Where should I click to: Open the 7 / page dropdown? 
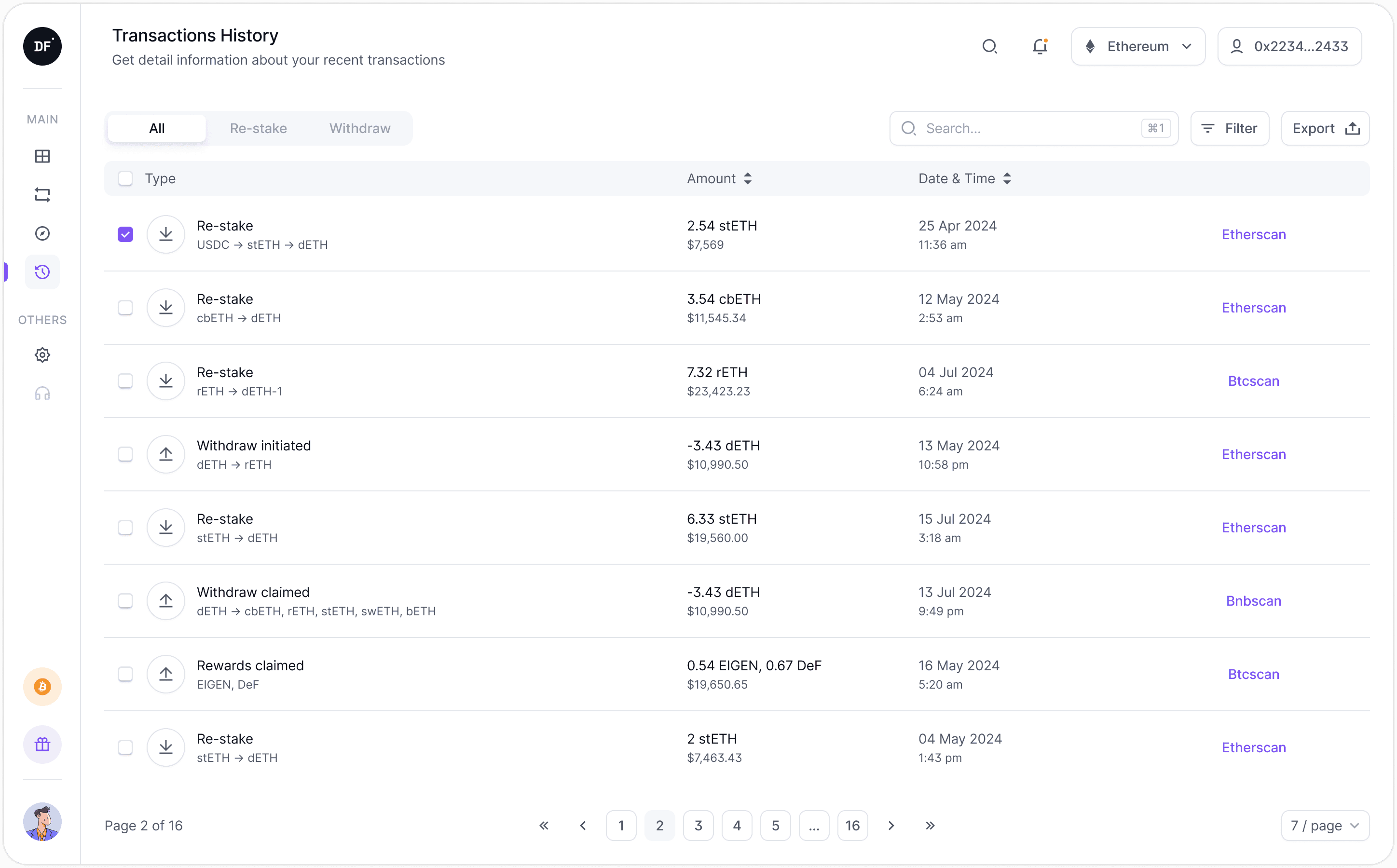coord(1325,826)
